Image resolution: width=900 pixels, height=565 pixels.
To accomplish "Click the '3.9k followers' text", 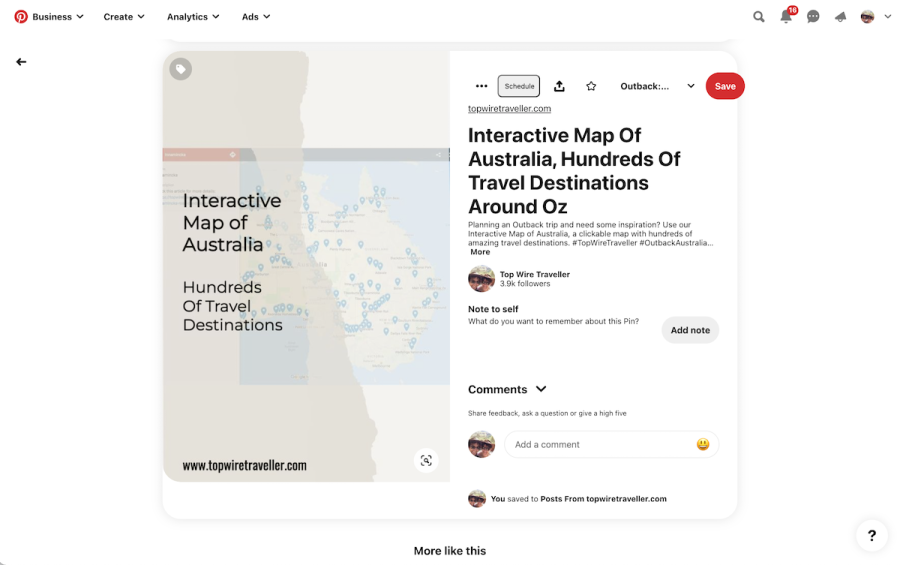I will point(525,284).
